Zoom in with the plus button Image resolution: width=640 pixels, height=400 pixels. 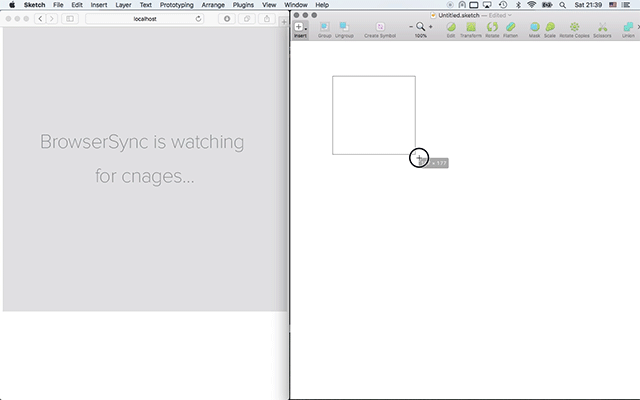[431, 27]
